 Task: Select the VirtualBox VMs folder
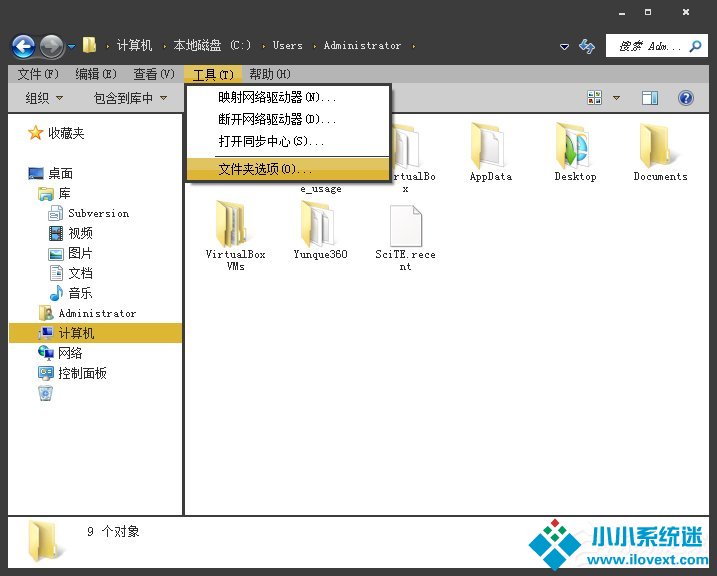(x=235, y=235)
